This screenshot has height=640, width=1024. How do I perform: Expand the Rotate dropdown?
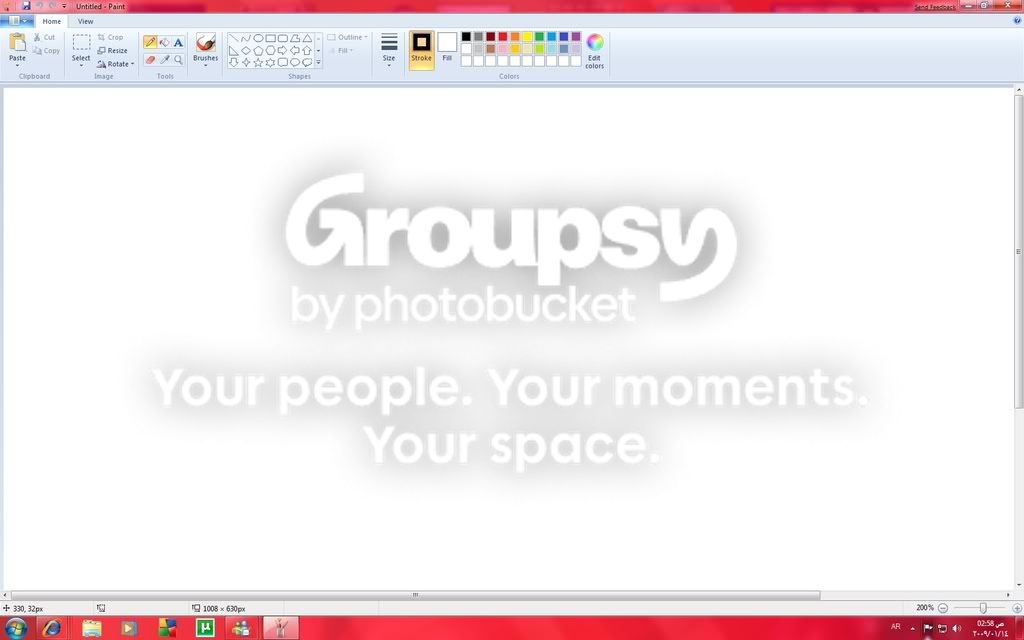pos(132,64)
